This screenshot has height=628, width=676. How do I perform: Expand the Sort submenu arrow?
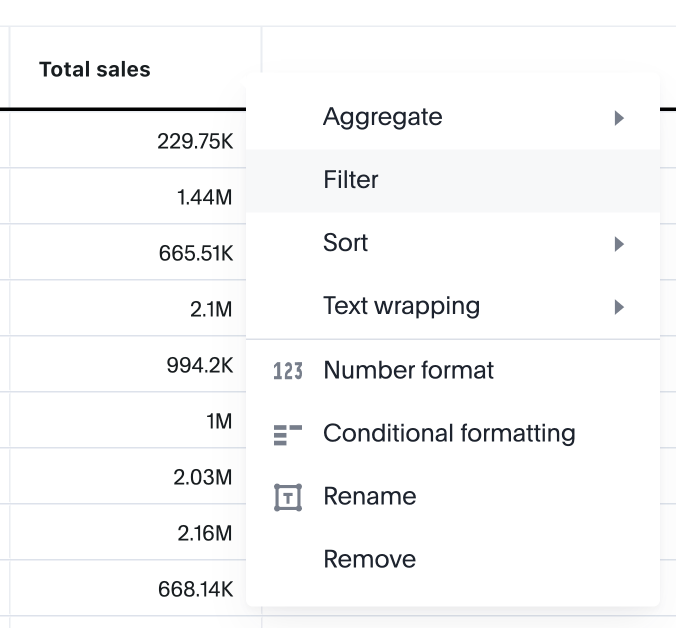click(619, 244)
